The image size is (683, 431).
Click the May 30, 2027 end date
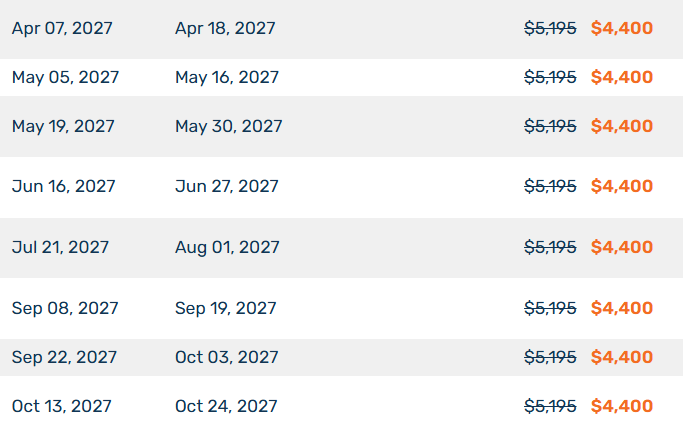pos(228,126)
